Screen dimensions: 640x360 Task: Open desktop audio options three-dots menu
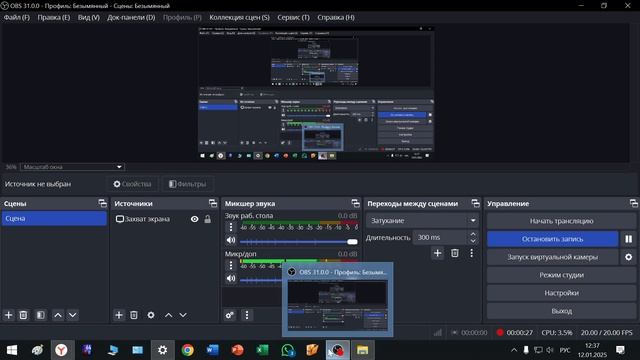coord(231,227)
